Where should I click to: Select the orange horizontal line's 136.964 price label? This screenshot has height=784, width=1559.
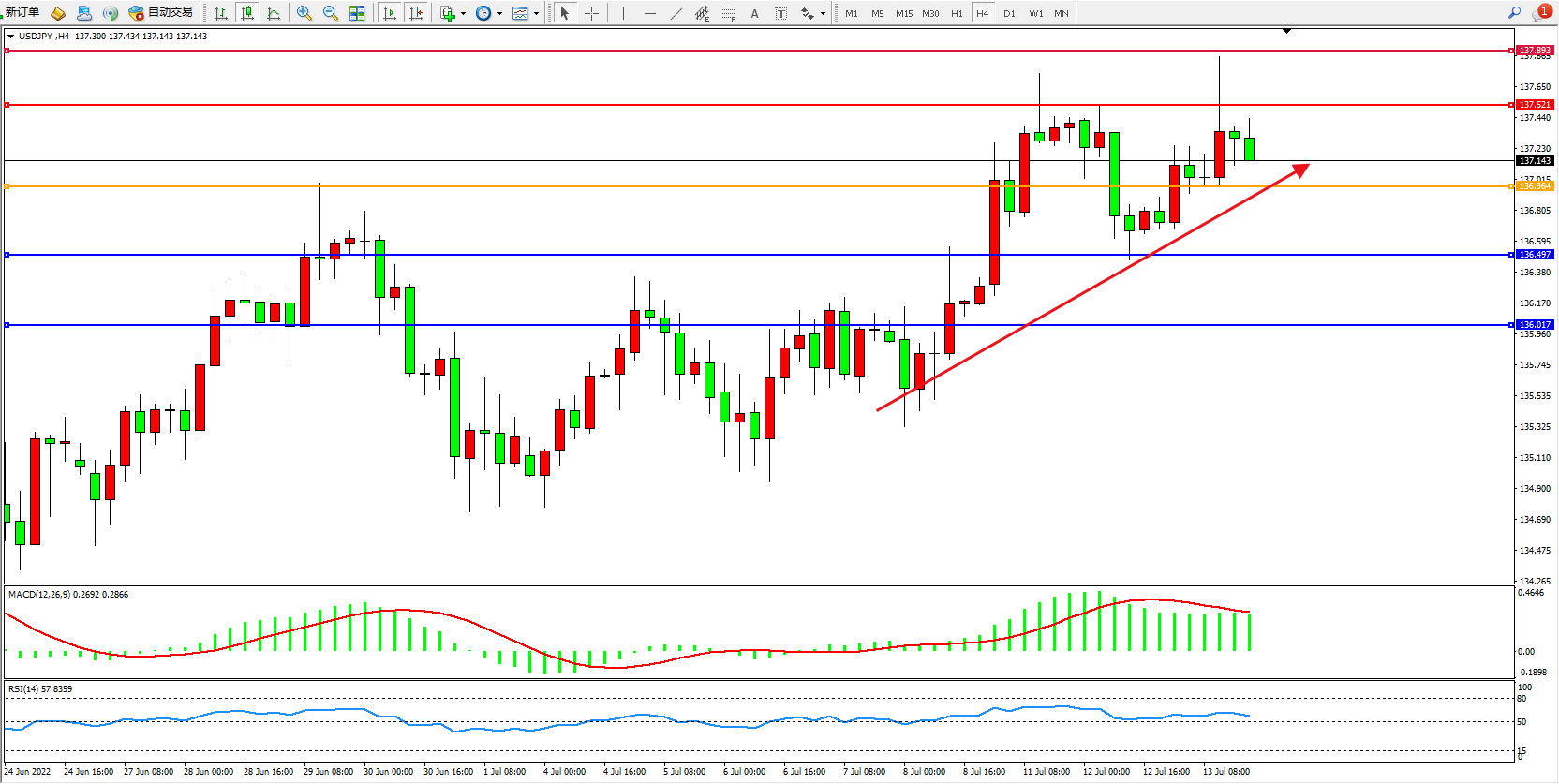click(1535, 186)
